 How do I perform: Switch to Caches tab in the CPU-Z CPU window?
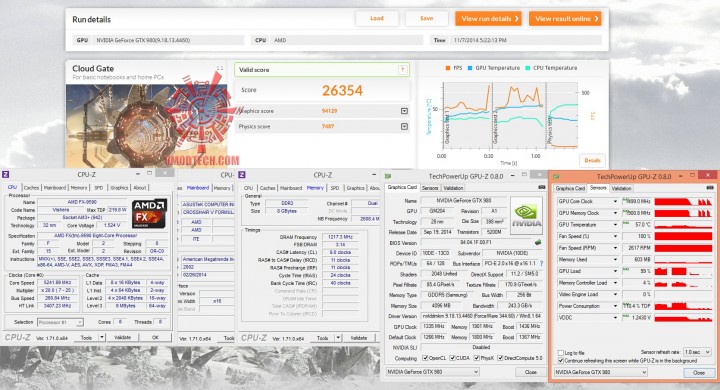tap(31, 187)
